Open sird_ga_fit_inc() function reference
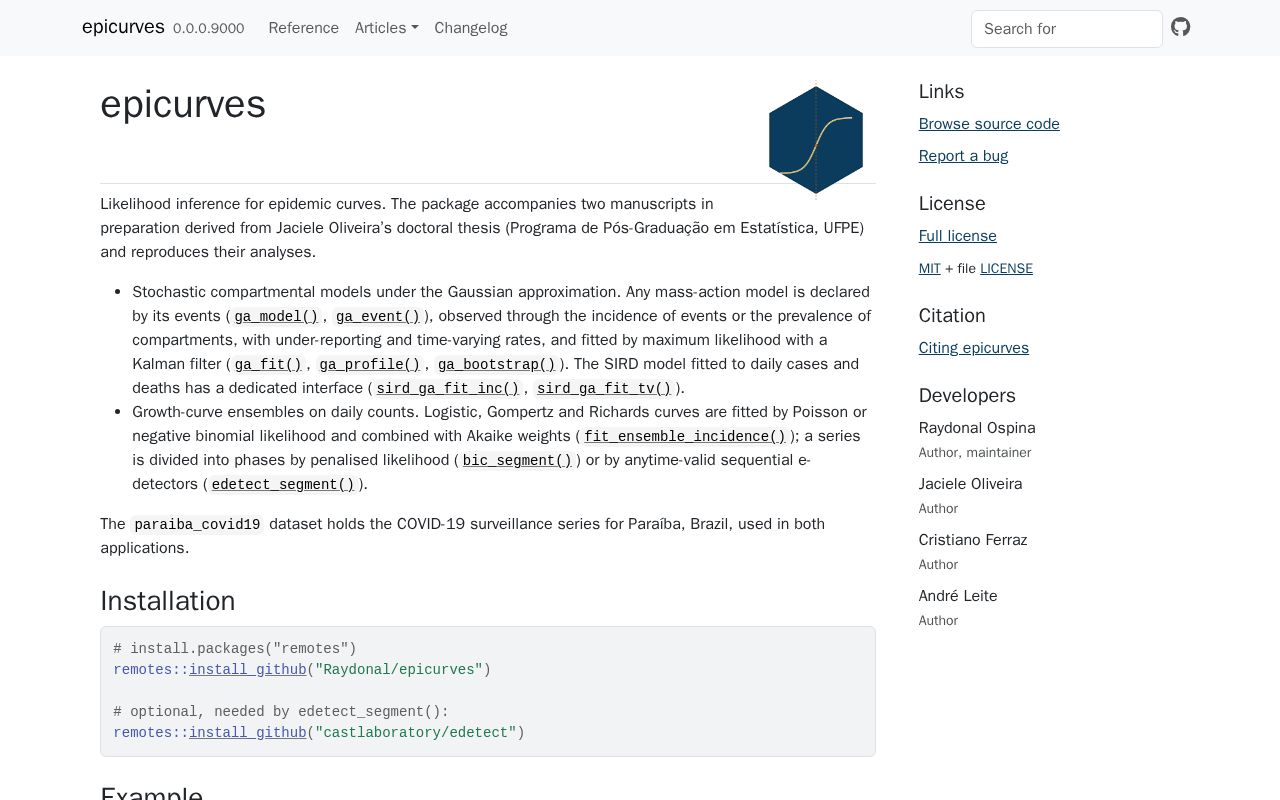1280x800 pixels. click(448, 388)
